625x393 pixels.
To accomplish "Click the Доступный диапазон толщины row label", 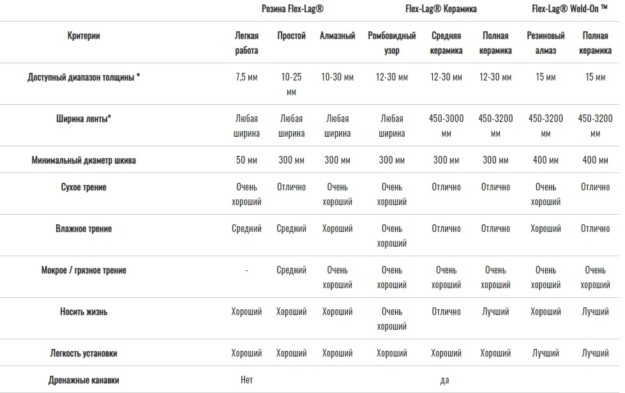I will [84, 77].
